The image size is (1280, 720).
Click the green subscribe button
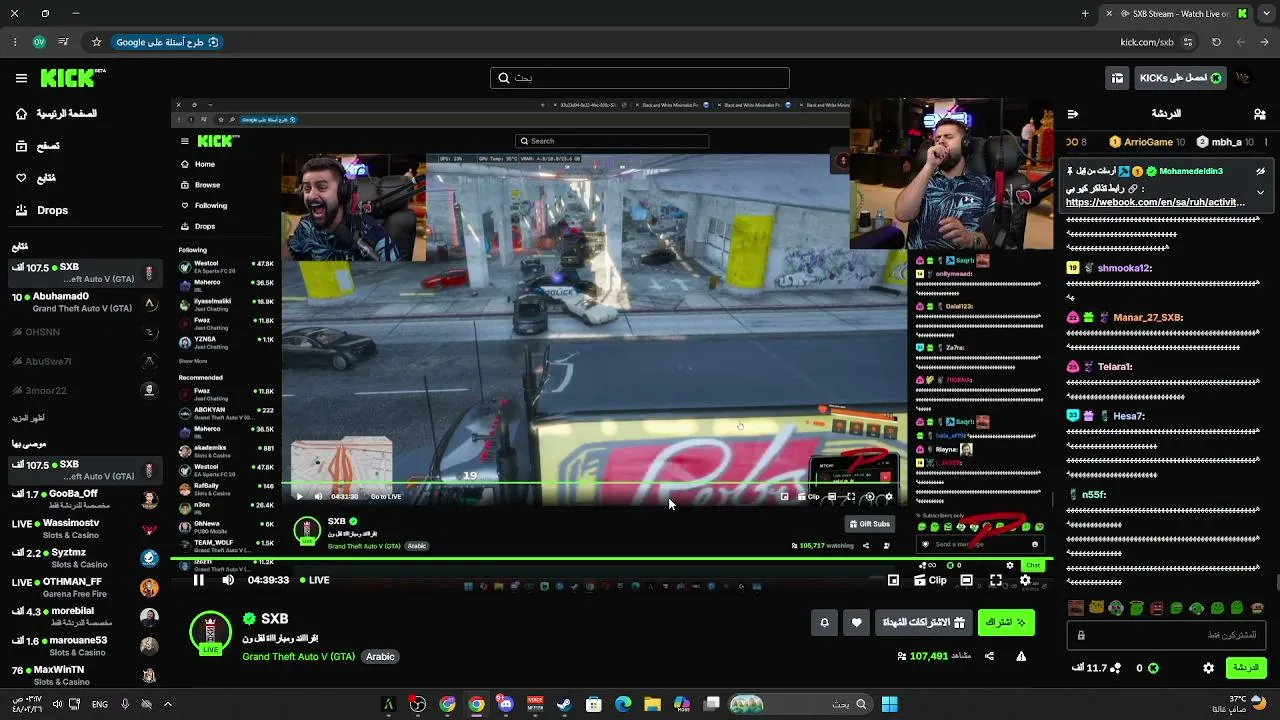pyautogui.click(x=1006, y=623)
